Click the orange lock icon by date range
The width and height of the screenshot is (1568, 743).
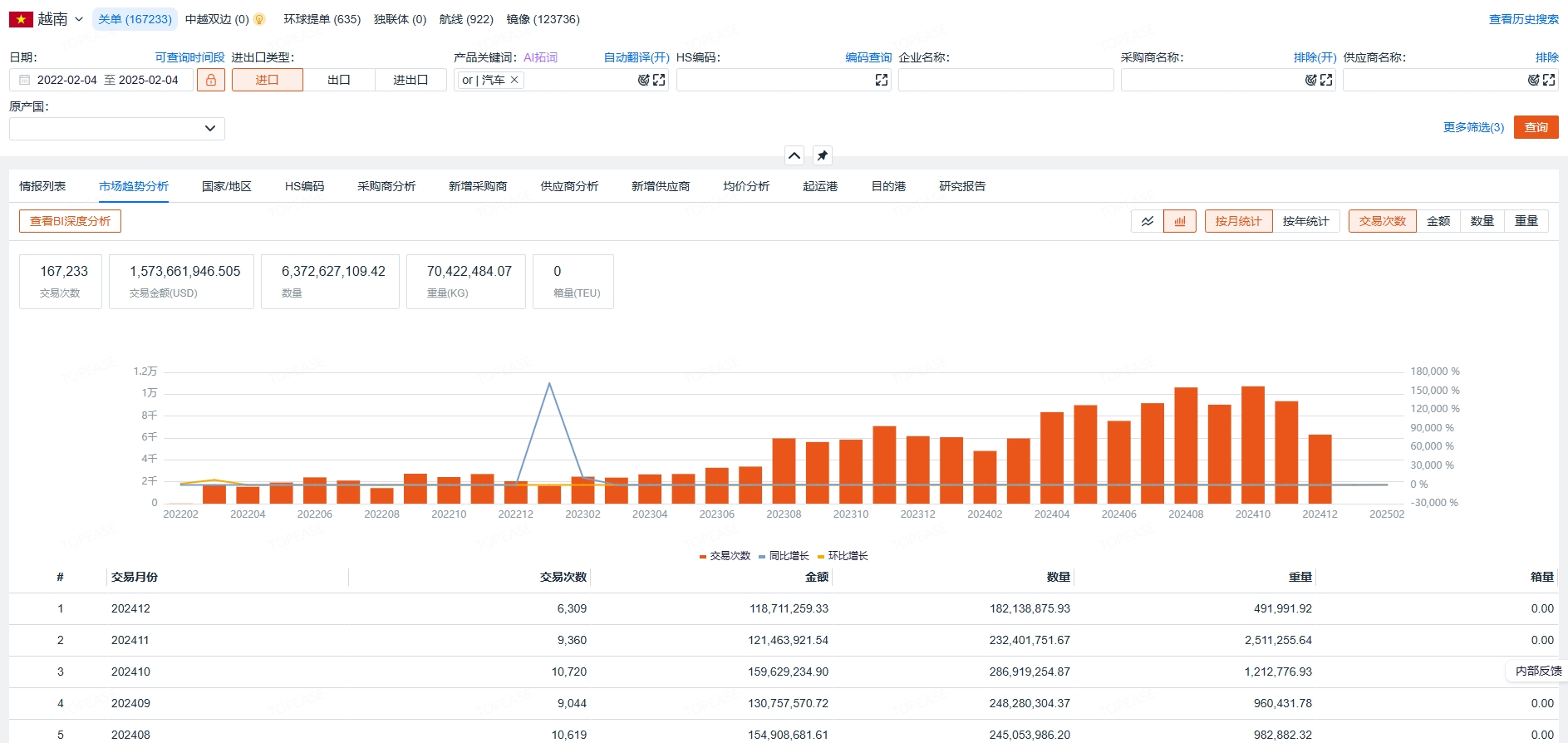pyautogui.click(x=211, y=80)
